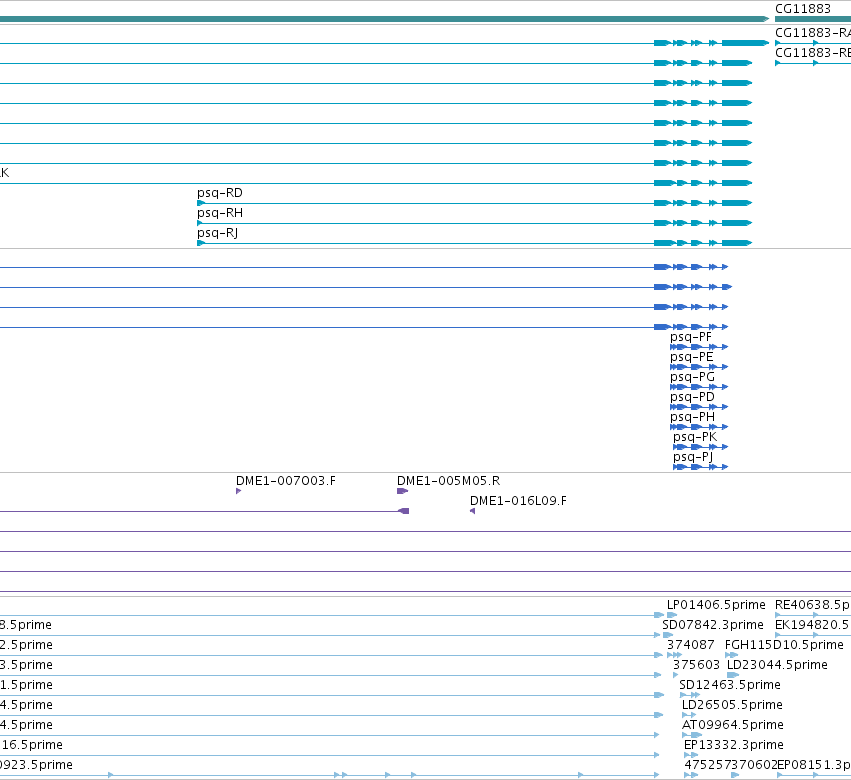Select the FGH115D10.5prime EST label

[x=784, y=645]
